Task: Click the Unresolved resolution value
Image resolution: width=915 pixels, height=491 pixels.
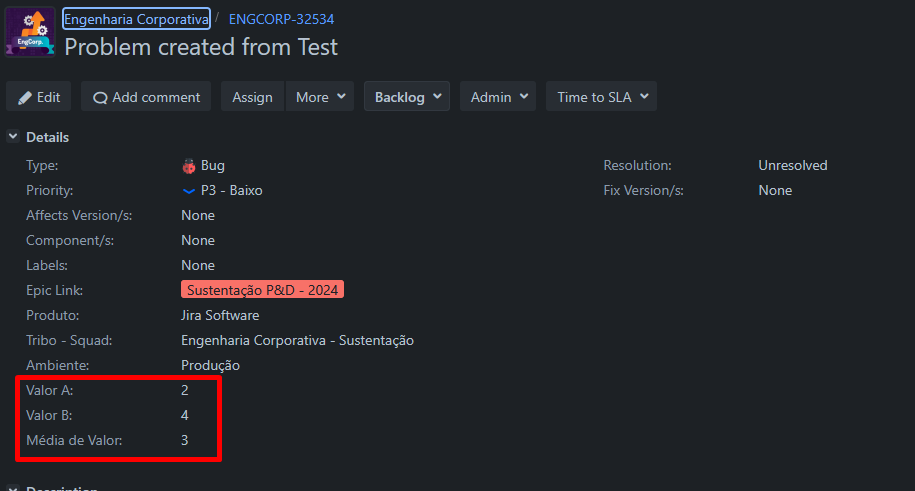Action: coord(792,165)
